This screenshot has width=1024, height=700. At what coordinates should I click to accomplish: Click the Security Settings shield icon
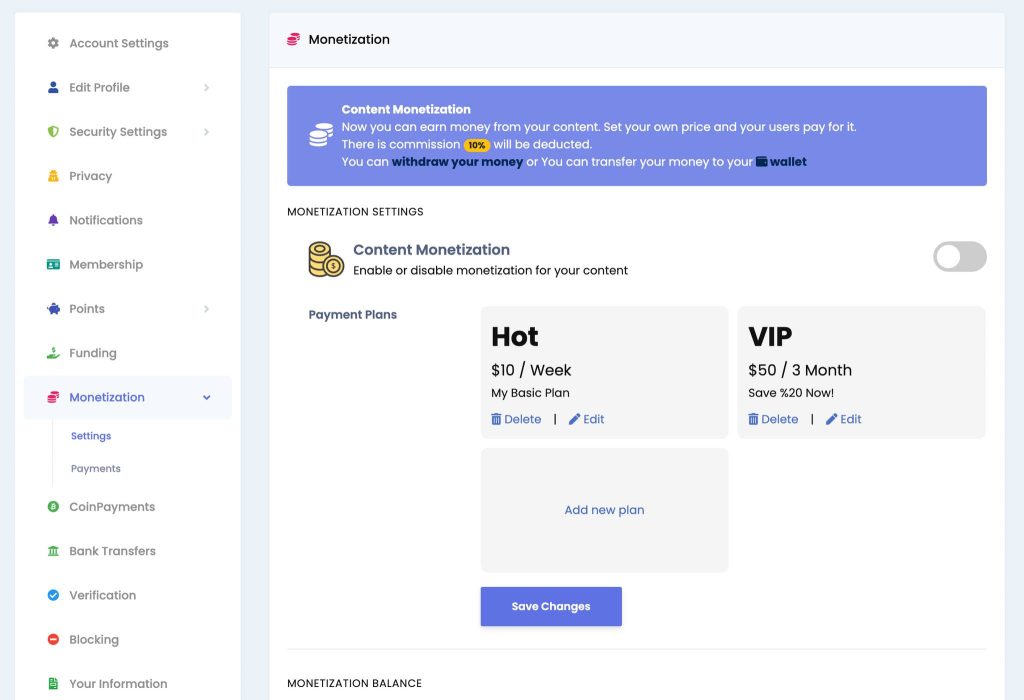point(53,132)
